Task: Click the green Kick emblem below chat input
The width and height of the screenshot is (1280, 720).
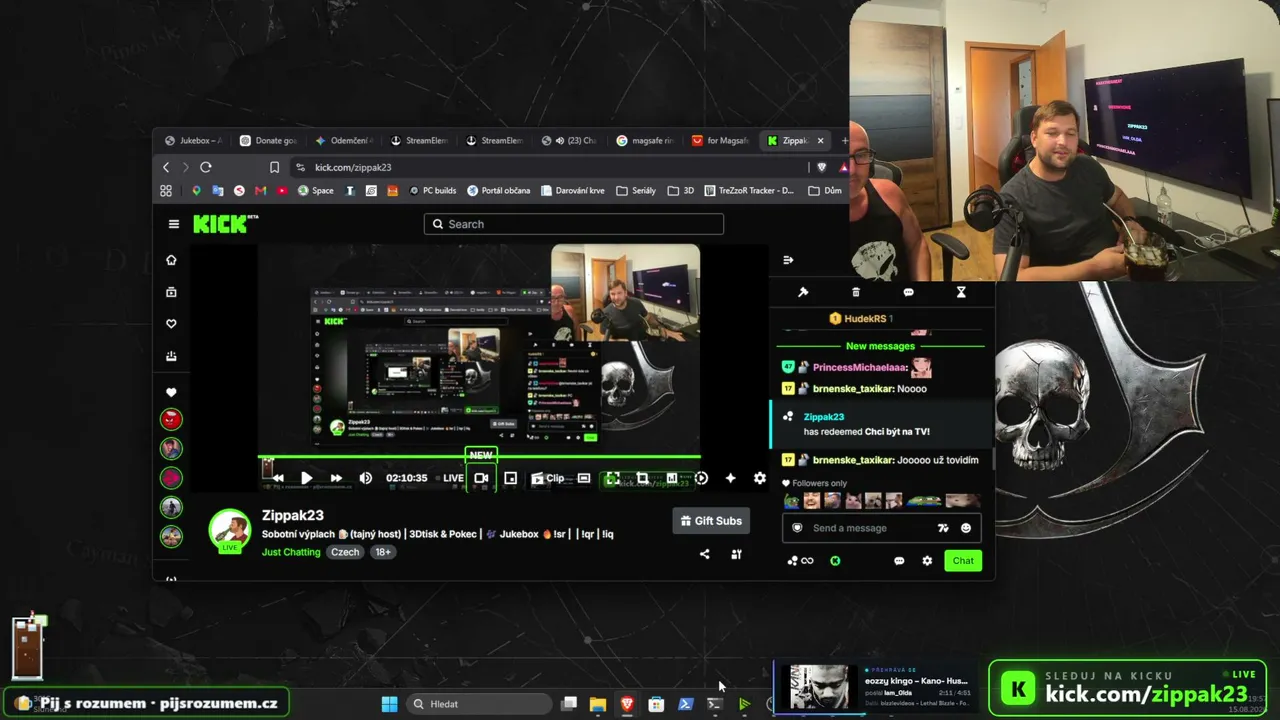Action: [835, 561]
